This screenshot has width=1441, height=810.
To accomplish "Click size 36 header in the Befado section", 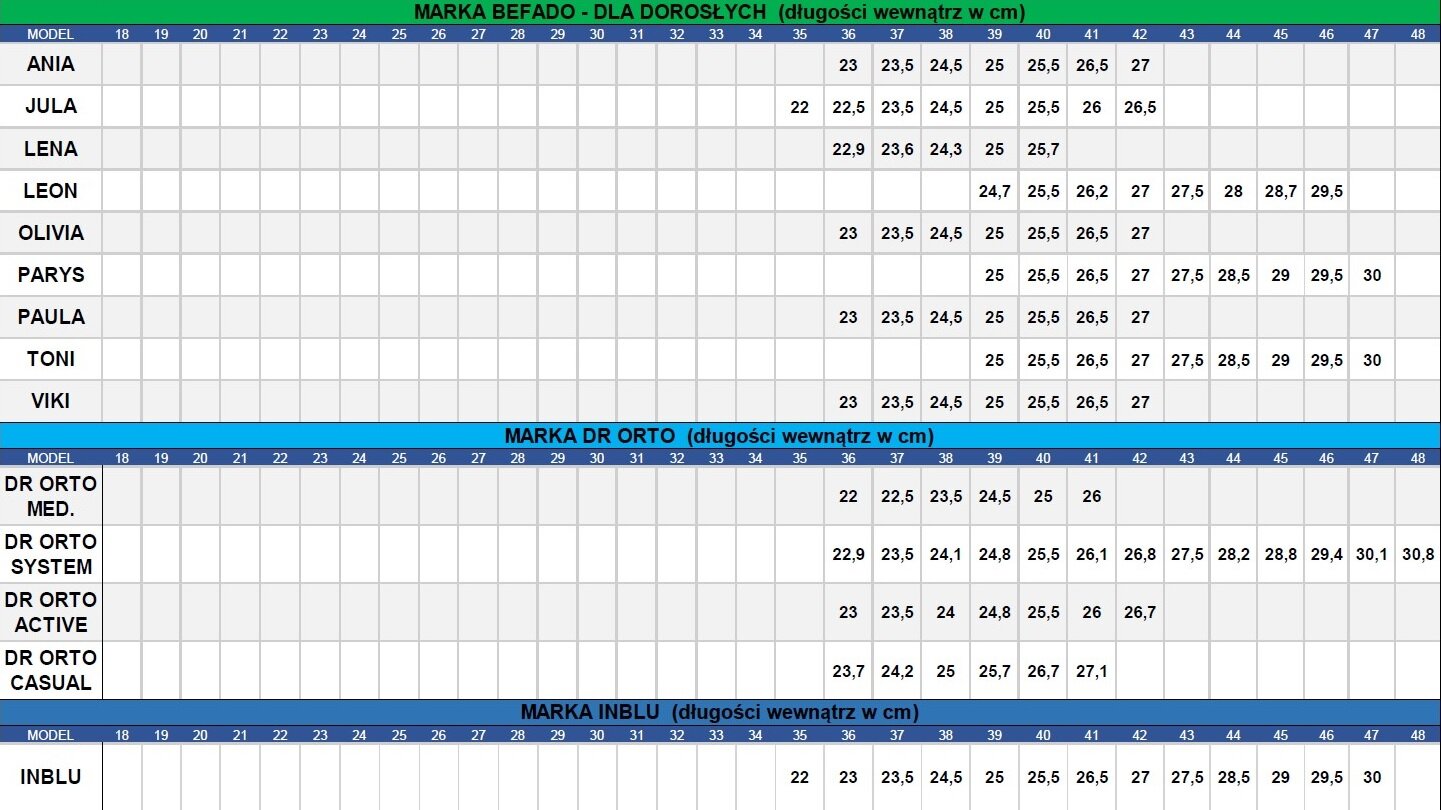I will coord(848,34).
